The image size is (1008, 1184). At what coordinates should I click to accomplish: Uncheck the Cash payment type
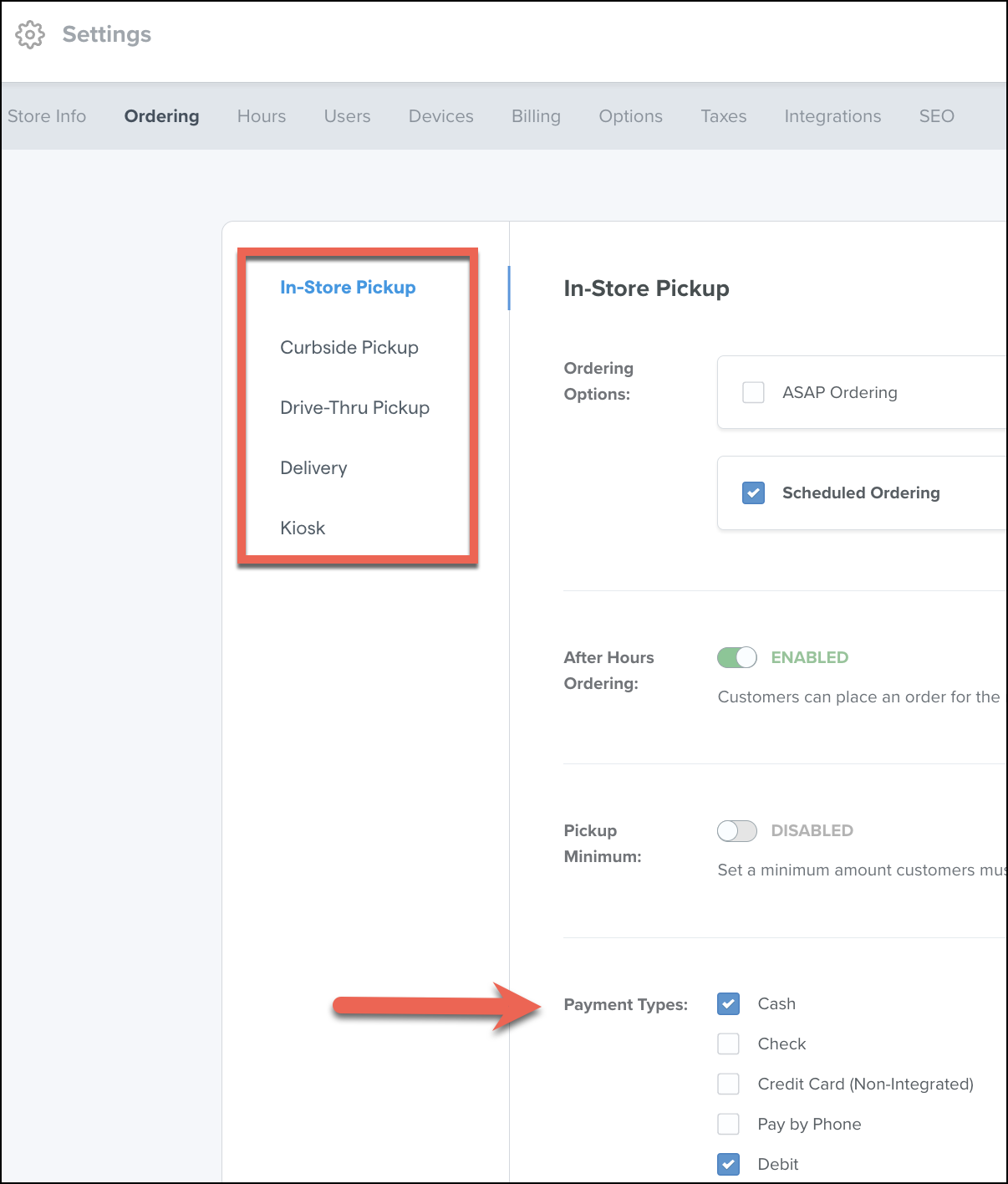pyautogui.click(x=728, y=1003)
